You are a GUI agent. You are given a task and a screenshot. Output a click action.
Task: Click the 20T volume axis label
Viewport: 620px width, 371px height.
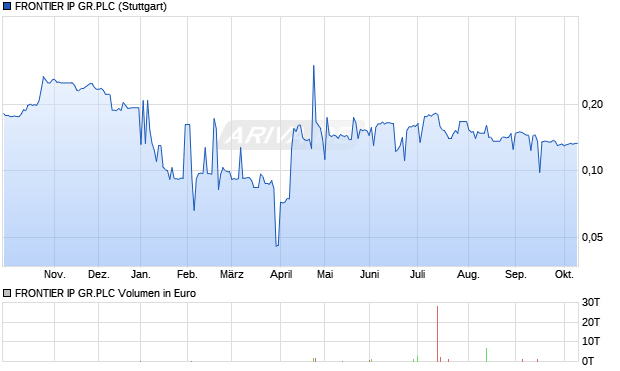(591, 322)
